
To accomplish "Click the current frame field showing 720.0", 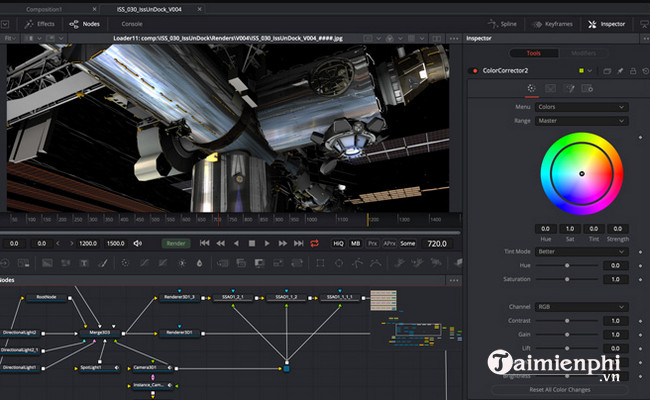I will pos(437,243).
